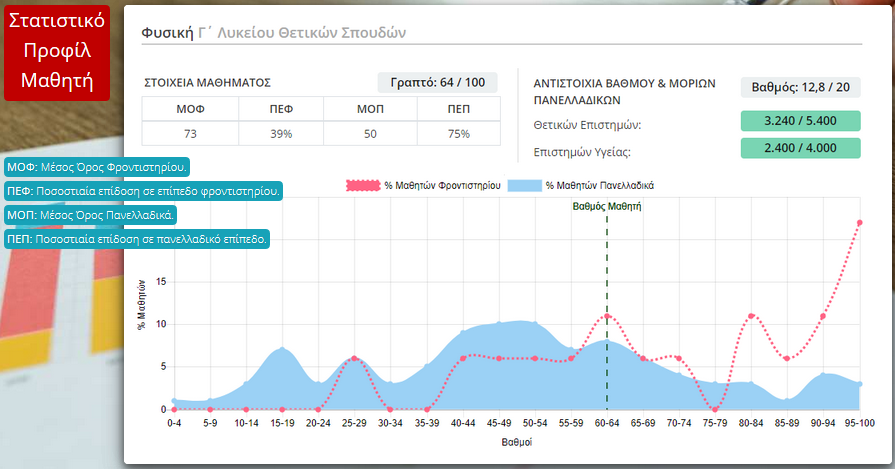Click the ΜΟΠ: Μέσος Όρος Πανελλαδικά label
Screen dimensions: 895x469
click(92, 215)
